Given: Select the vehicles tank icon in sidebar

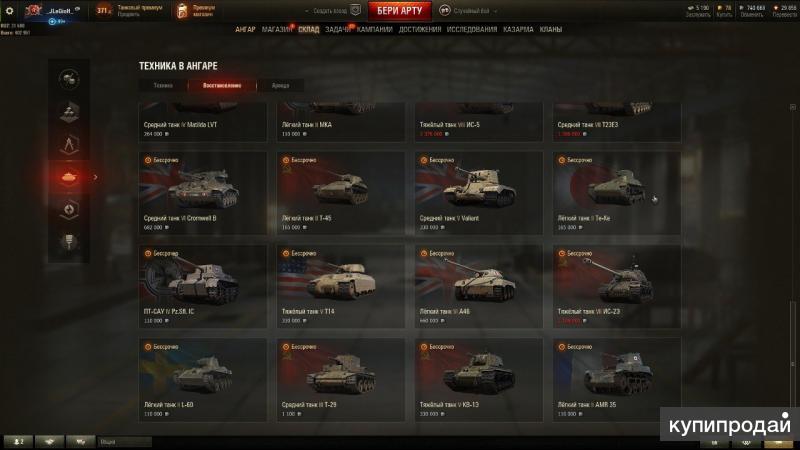Looking at the screenshot, I should tap(69, 177).
